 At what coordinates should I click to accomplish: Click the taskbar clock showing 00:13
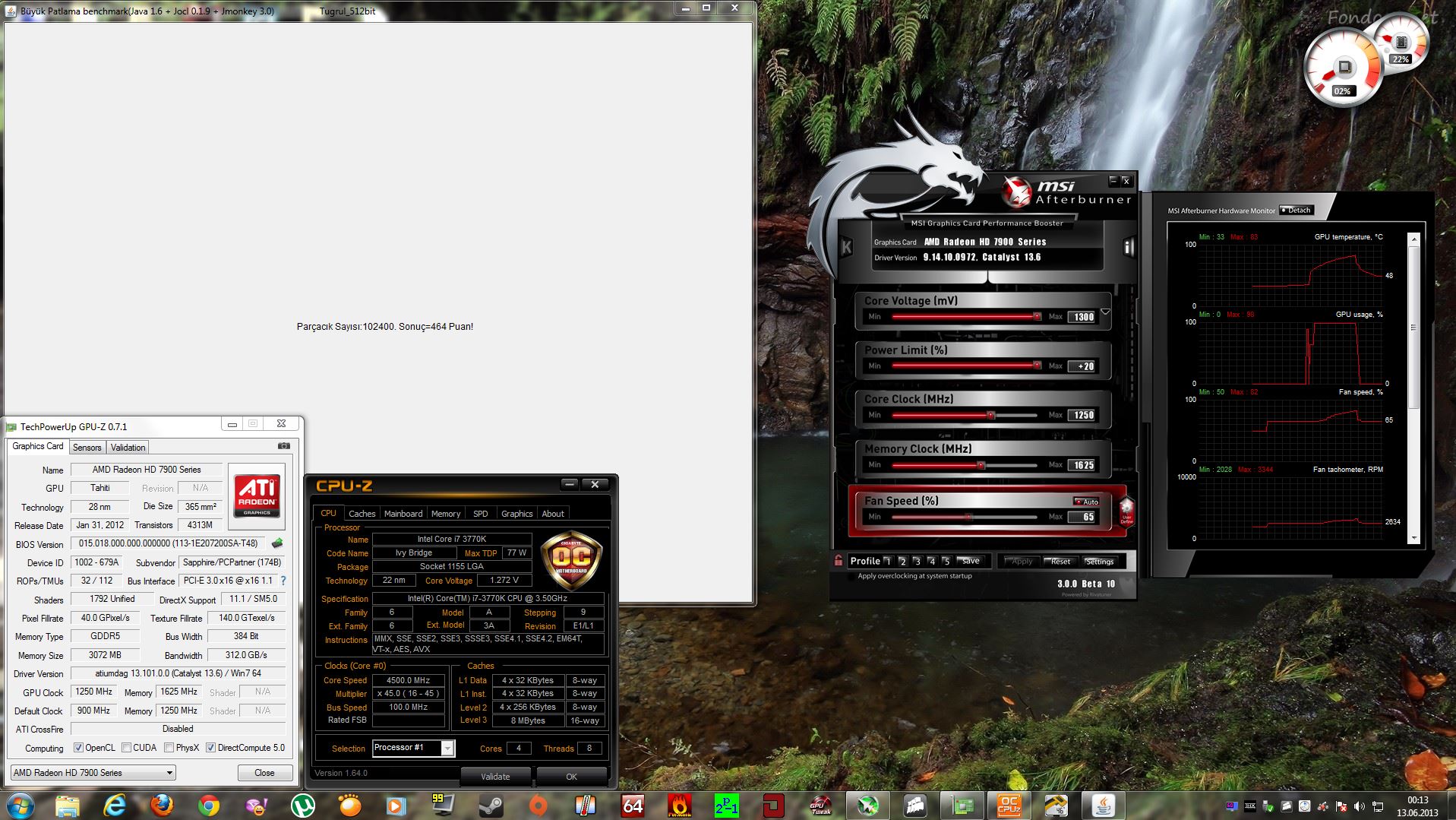pos(1417,800)
